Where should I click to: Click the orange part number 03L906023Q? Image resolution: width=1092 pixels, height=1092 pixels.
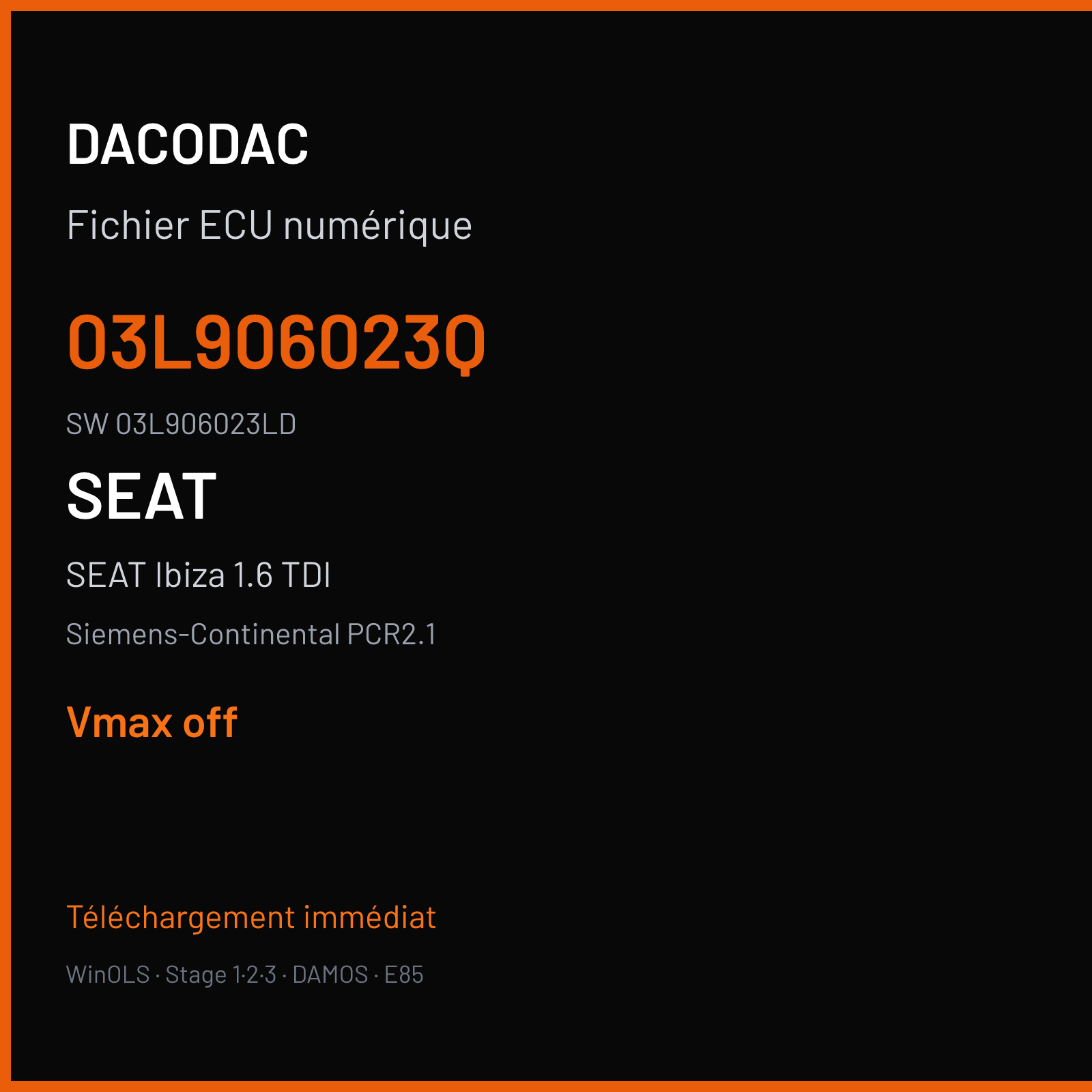[276, 342]
